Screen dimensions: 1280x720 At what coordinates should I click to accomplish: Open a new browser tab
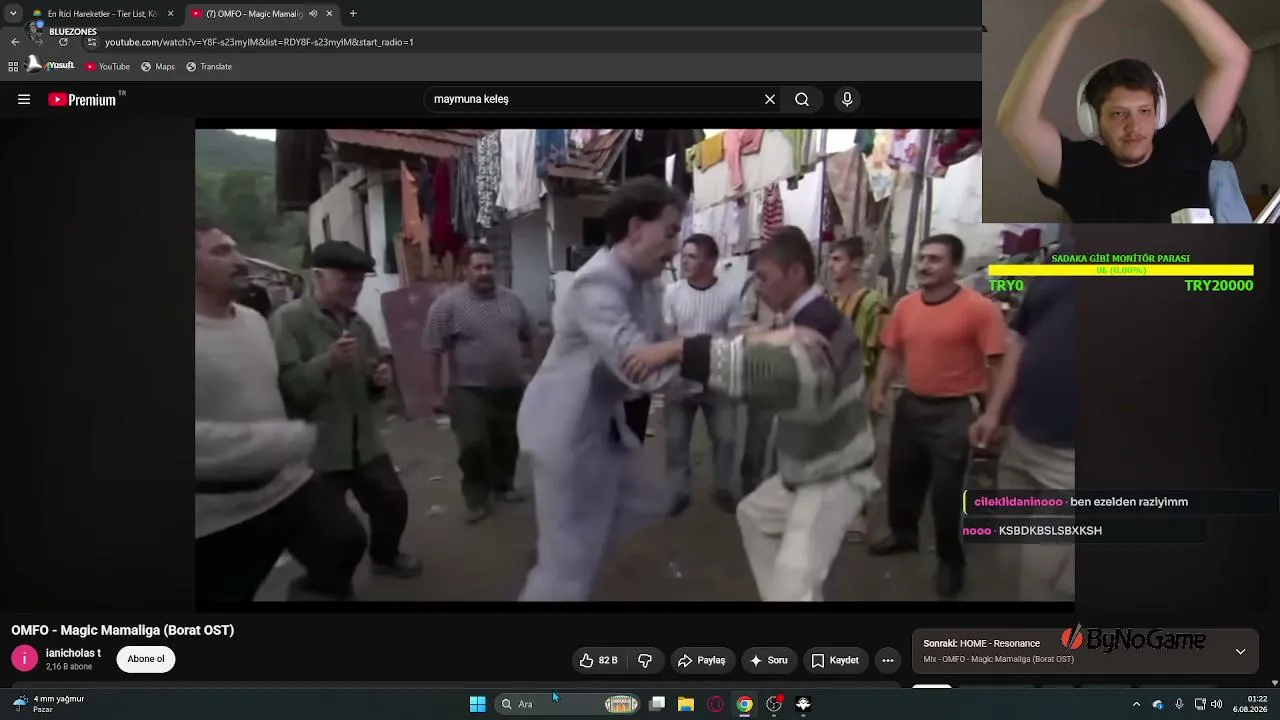353,14
